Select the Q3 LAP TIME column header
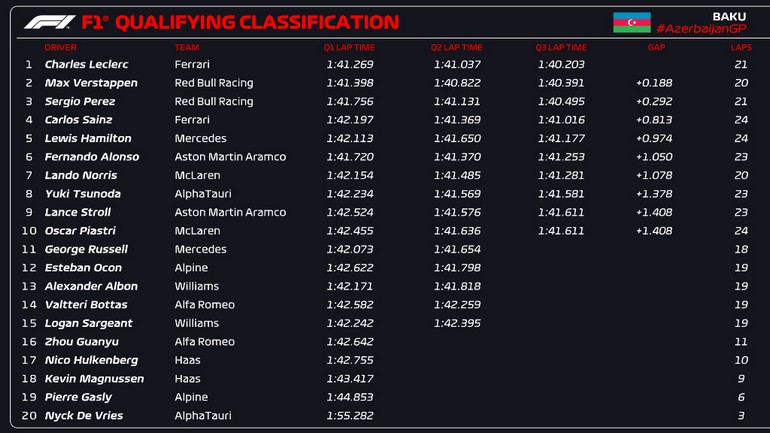This screenshot has height=433, width=770. click(x=561, y=47)
